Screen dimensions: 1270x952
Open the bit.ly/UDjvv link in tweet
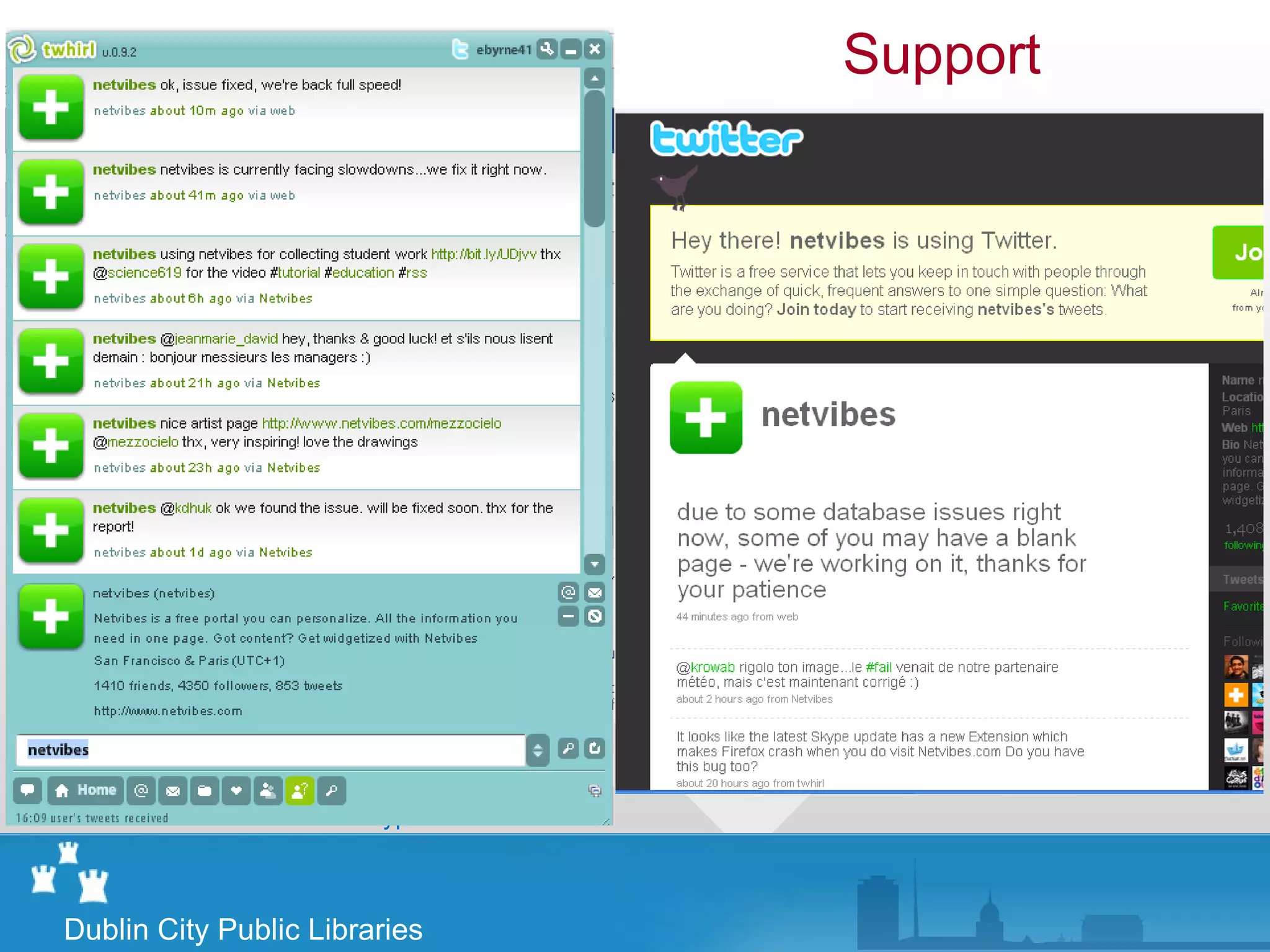pos(484,254)
